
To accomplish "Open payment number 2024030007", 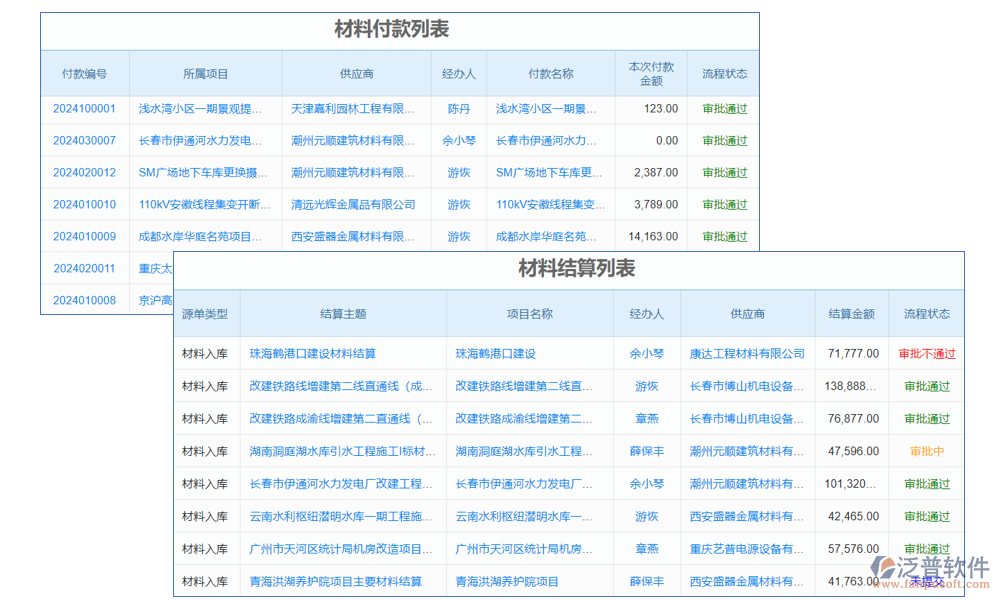I will [x=84, y=140].
